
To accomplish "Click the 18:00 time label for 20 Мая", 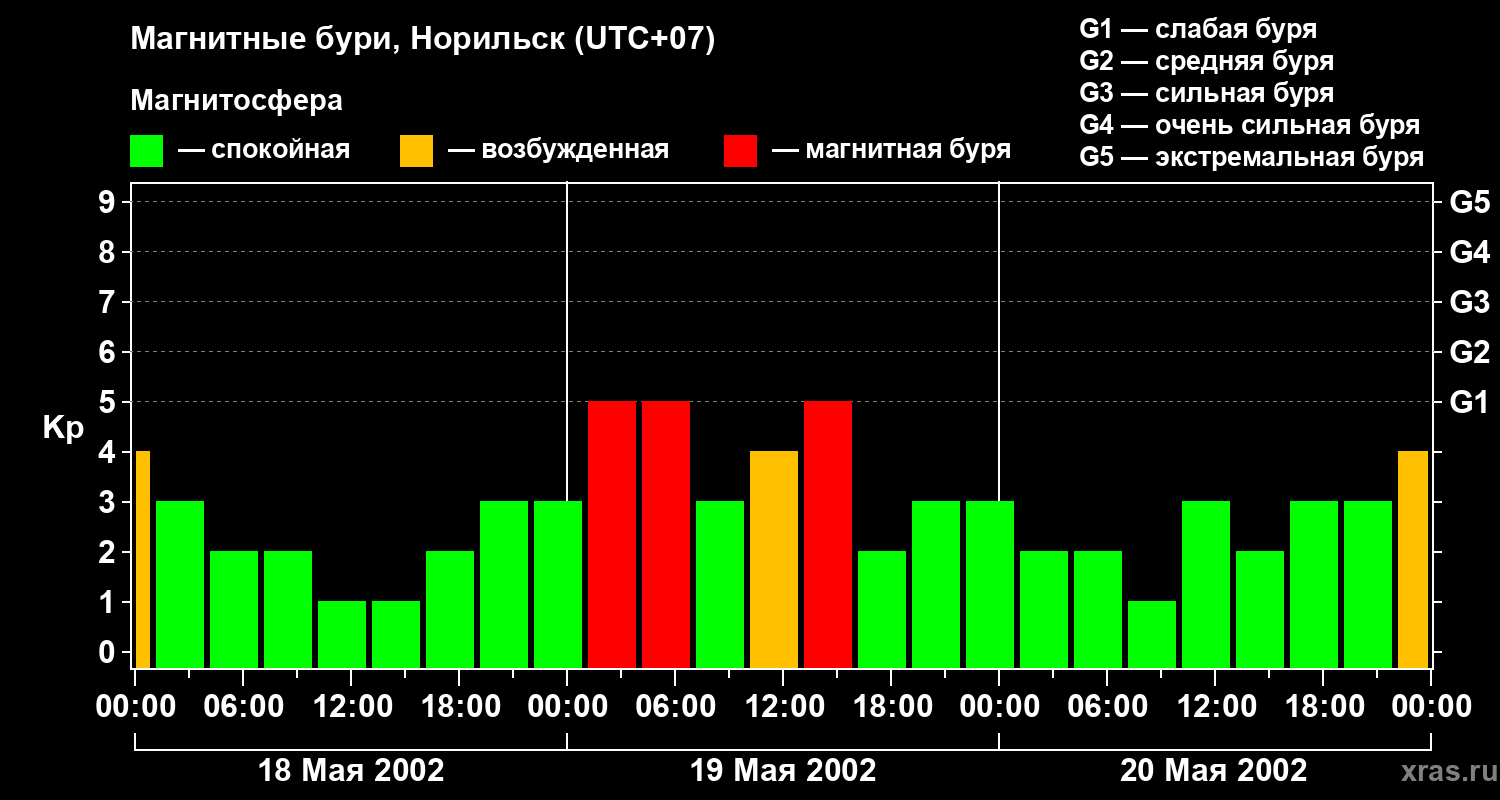I will (x=1323, y=707).
